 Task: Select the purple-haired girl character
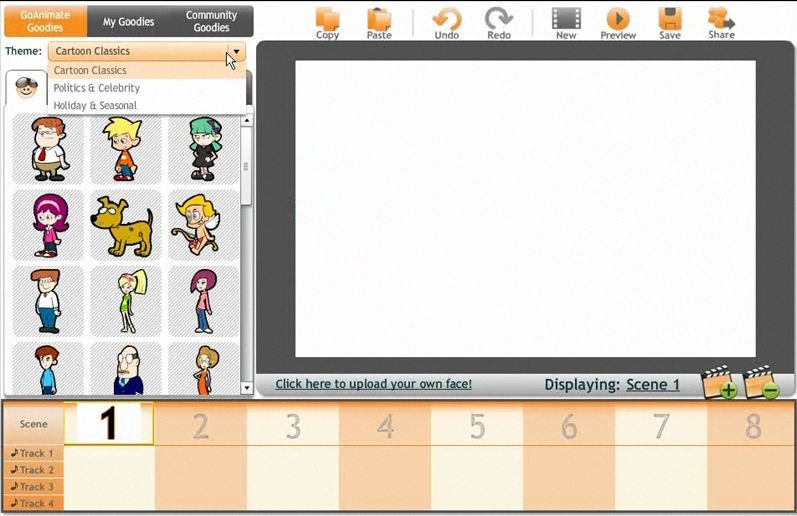48,225
